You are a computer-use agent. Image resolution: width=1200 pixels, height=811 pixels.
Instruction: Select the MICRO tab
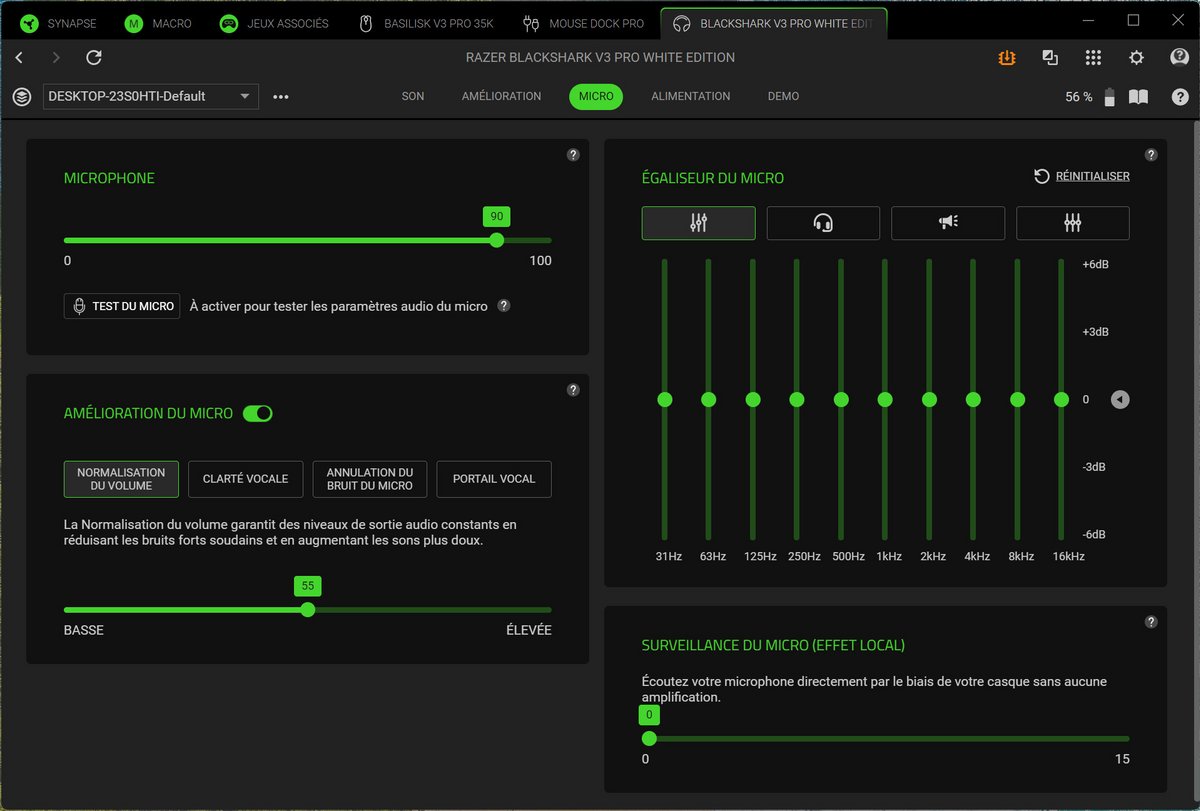coord(596,97)
